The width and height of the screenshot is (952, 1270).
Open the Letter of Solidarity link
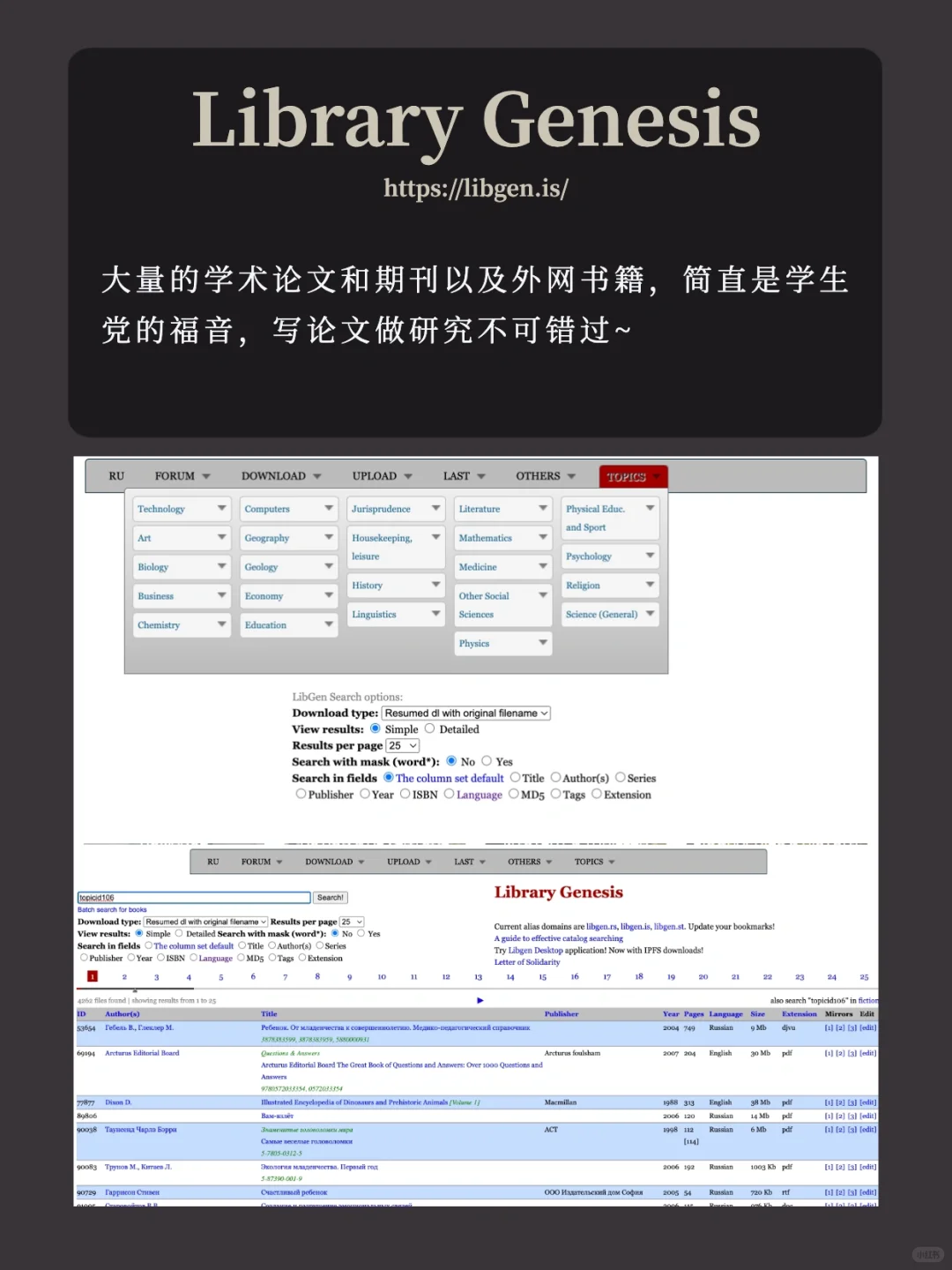(x=527, y=962)
